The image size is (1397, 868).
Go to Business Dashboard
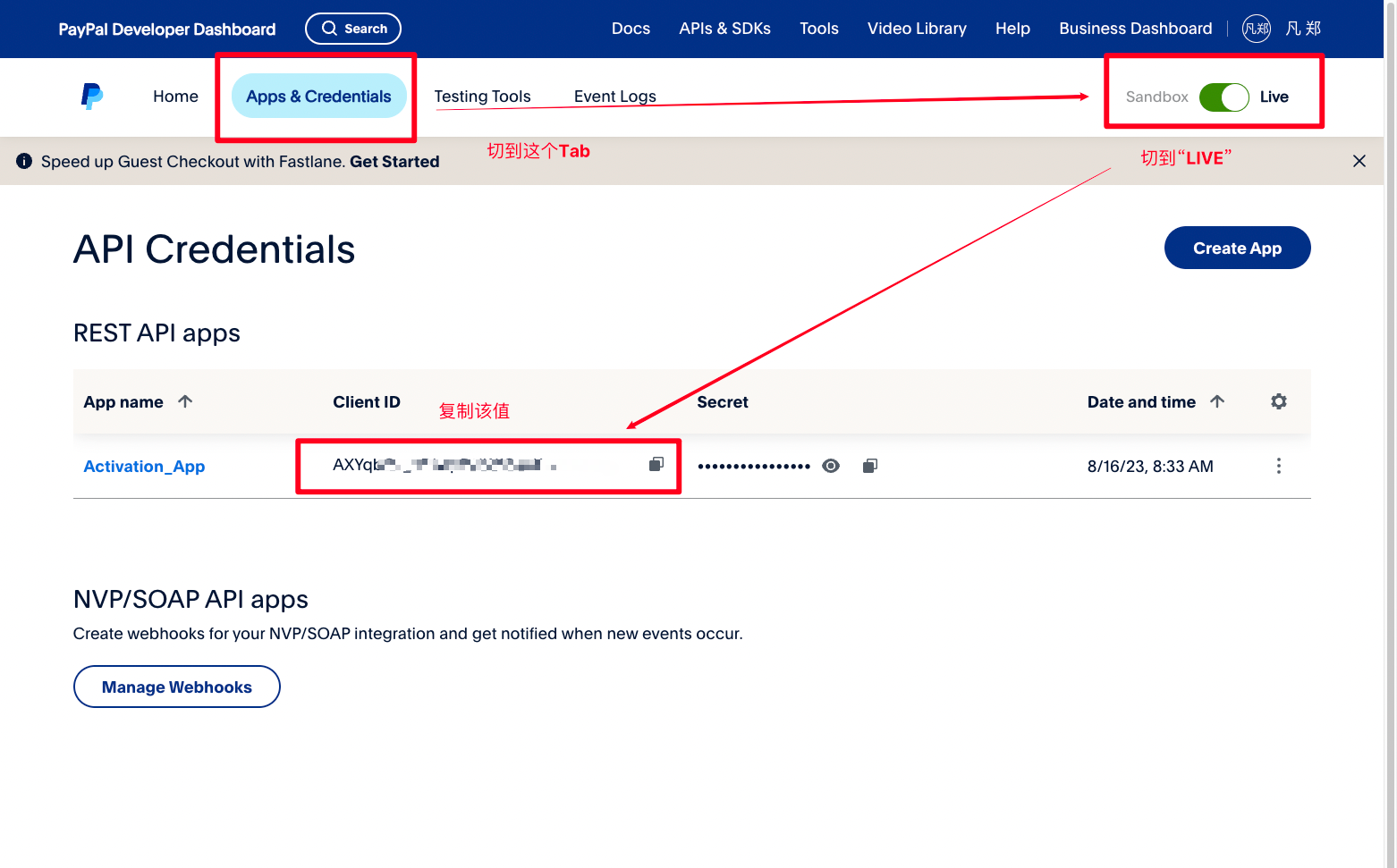(1136, 29)
